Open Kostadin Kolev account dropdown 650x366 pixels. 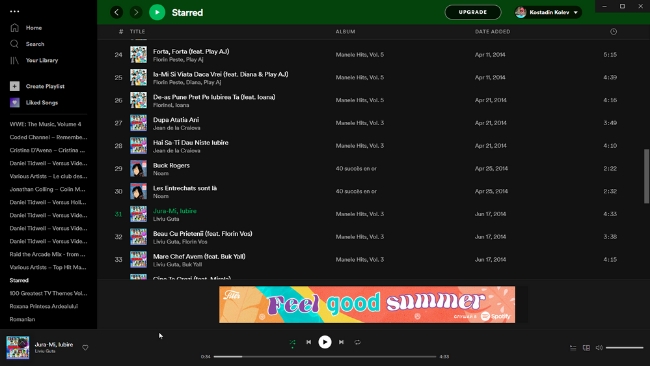point(548,12)
